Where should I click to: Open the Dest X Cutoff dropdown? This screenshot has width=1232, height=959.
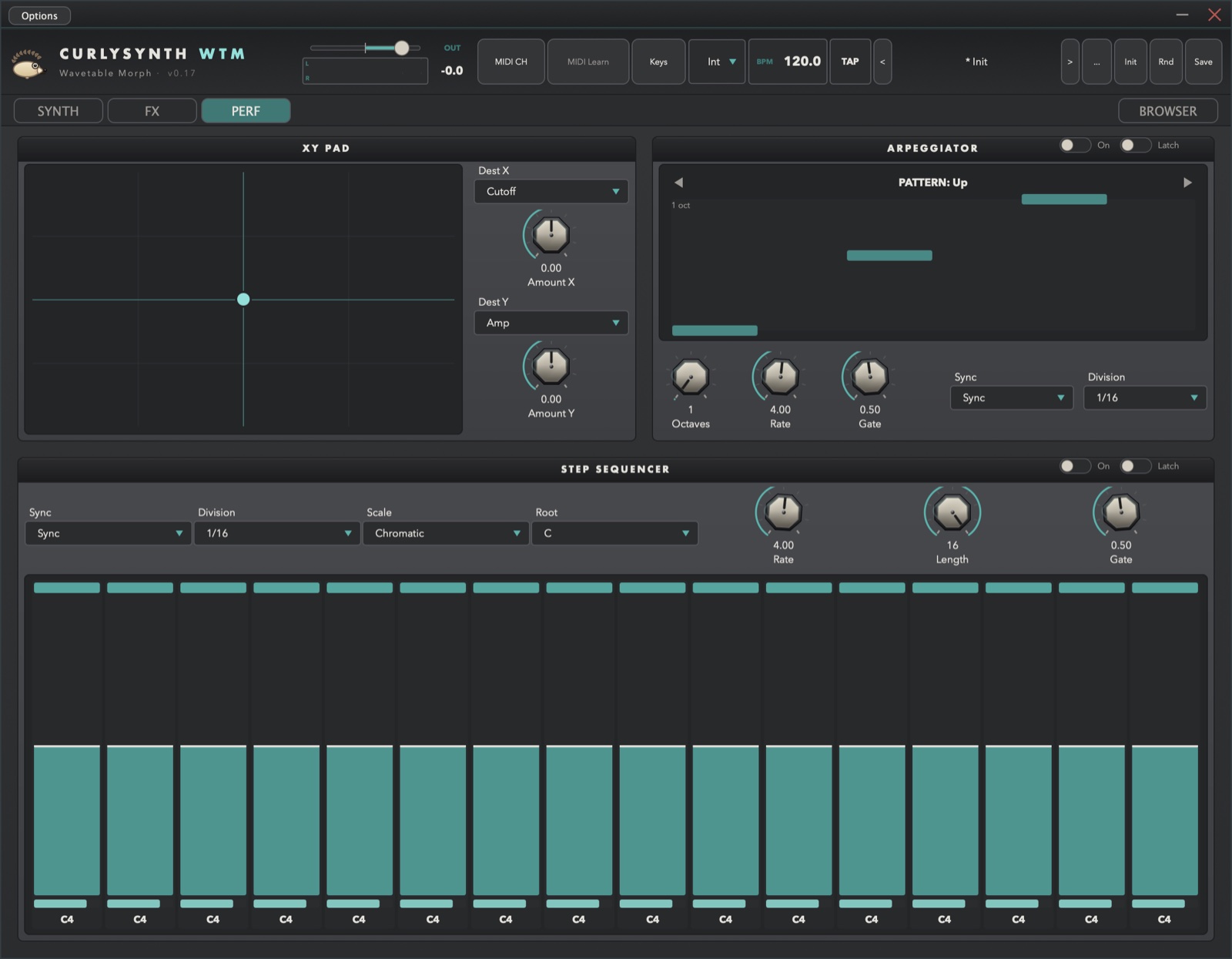[551, 191]
